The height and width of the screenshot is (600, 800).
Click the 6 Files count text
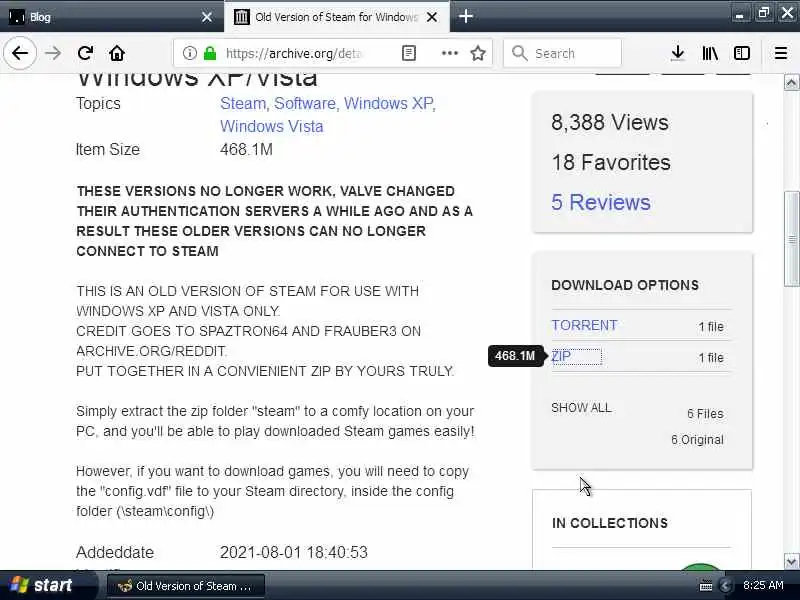click(x=705, y=414)
